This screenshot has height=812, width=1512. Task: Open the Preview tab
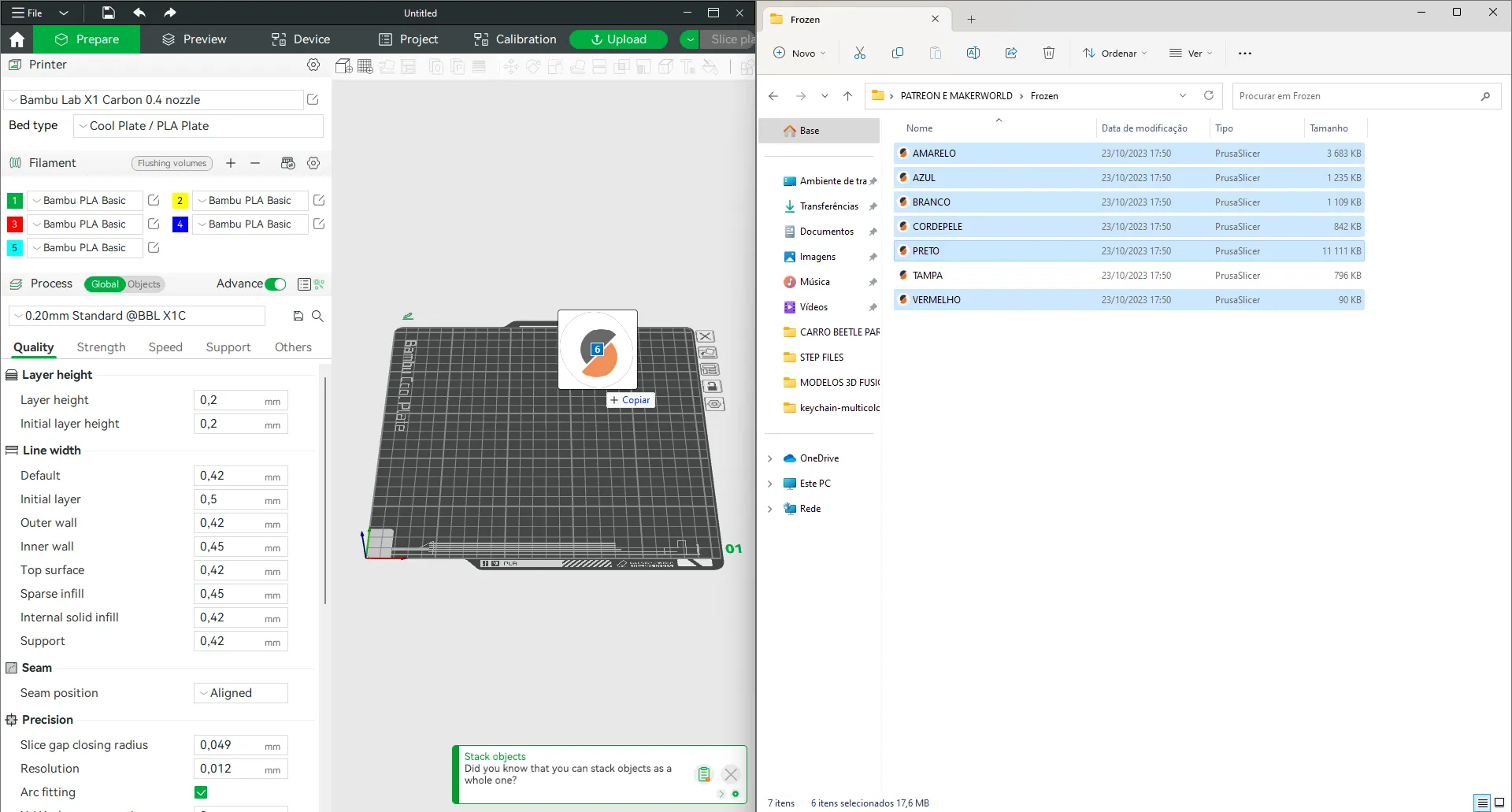coord(194,39)
